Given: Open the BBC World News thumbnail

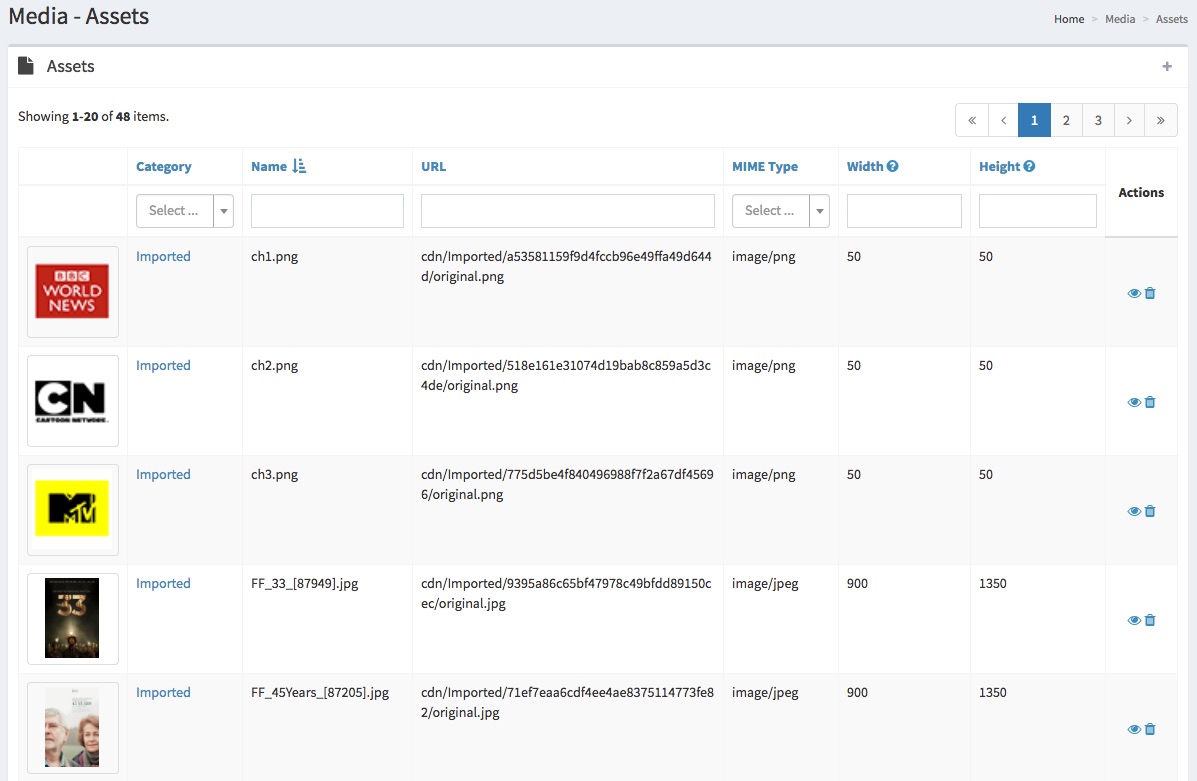Looking at the screenshot, I should click(x=72, y=292).
